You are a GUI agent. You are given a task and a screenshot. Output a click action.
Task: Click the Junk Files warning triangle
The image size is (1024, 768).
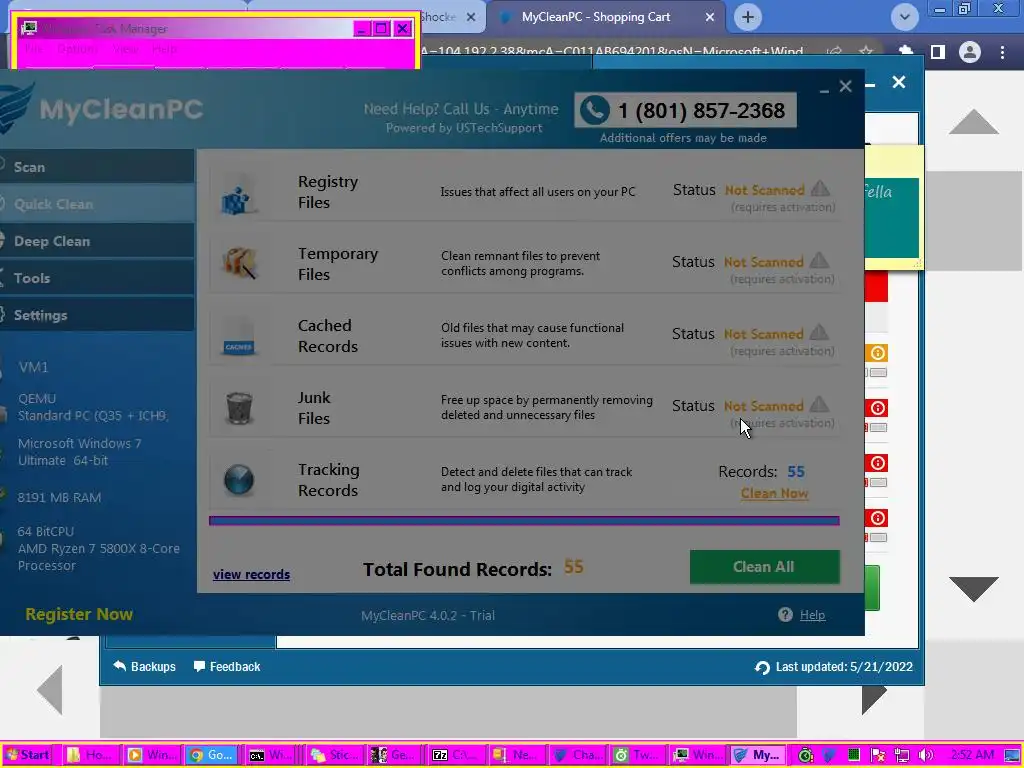(x=820, y=405)
